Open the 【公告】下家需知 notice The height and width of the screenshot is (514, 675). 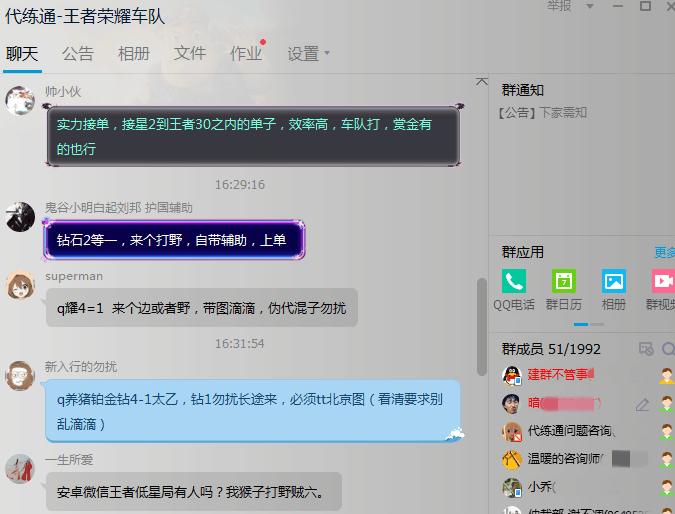542,113
